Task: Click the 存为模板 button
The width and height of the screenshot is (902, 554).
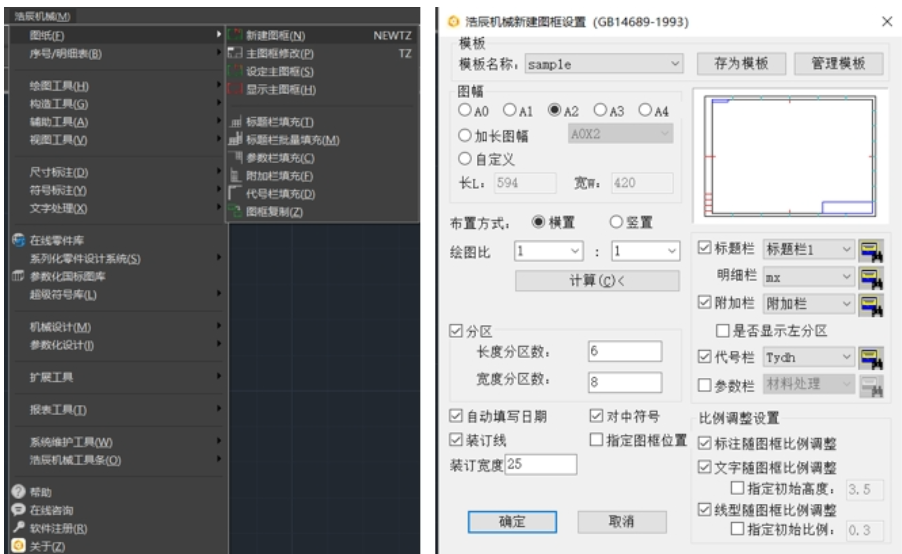Action: 741,64
